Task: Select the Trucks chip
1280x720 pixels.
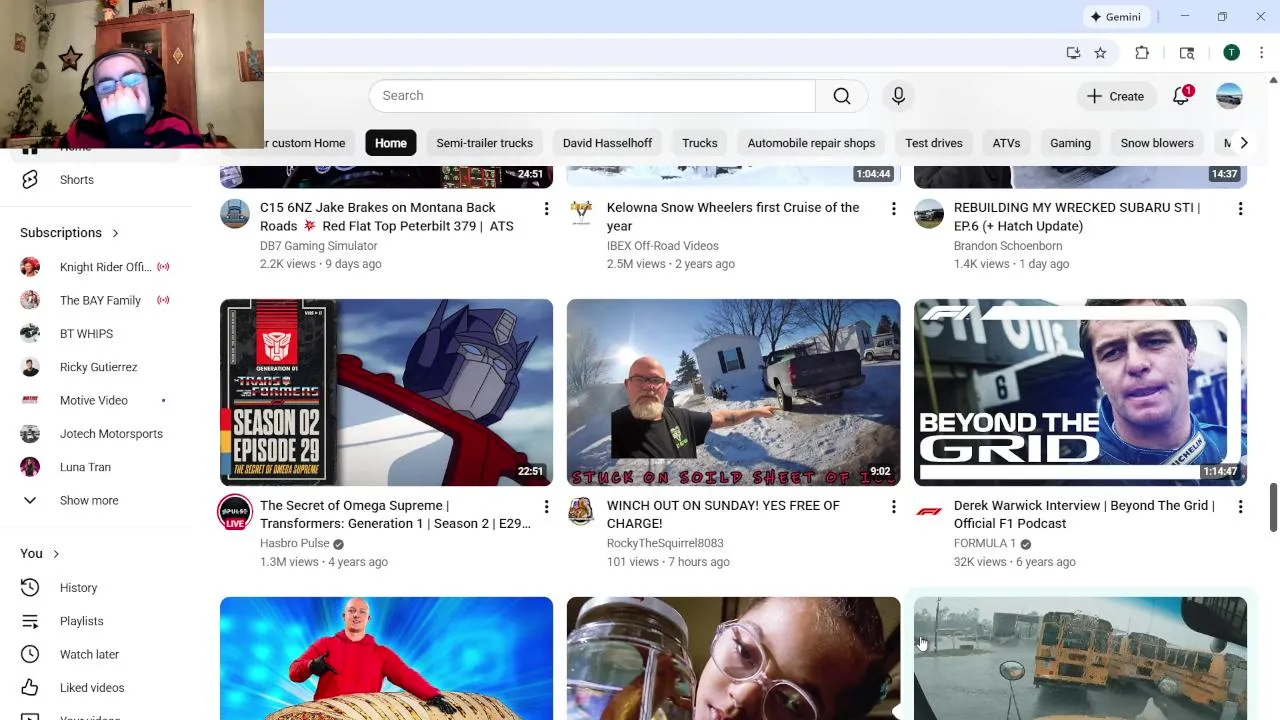Action: [700, 143]
